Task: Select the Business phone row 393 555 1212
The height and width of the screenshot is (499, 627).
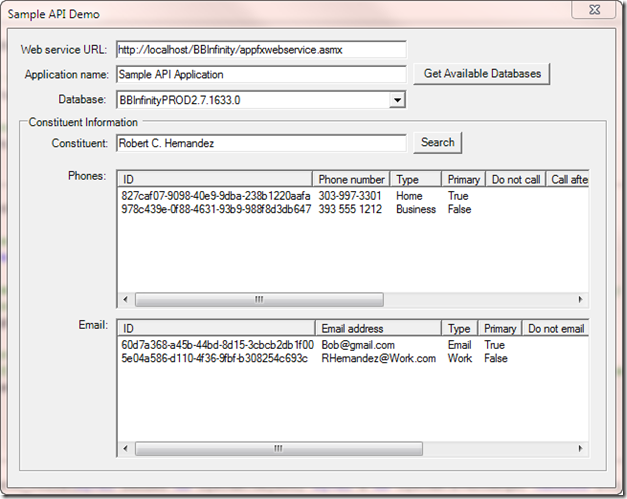Action: [350, 209]
